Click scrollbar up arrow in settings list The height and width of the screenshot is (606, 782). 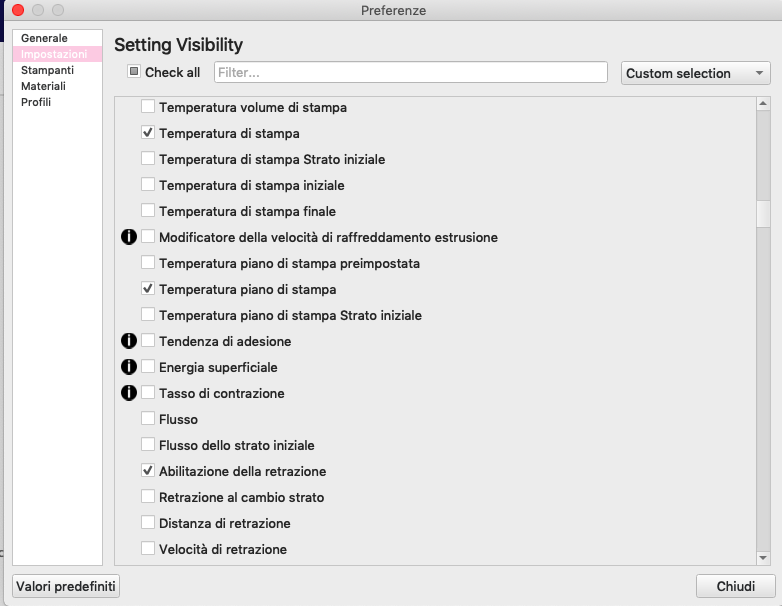click(x=763, y=104)
